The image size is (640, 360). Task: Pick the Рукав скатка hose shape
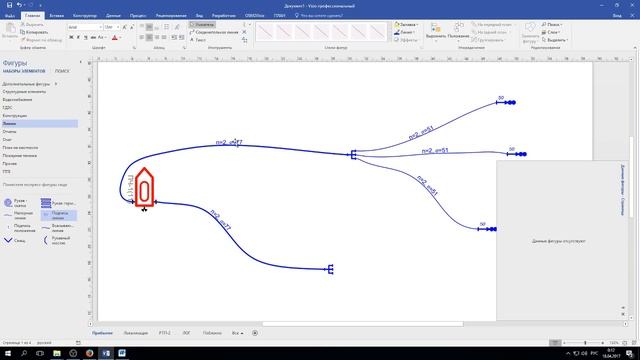point(16,203)
